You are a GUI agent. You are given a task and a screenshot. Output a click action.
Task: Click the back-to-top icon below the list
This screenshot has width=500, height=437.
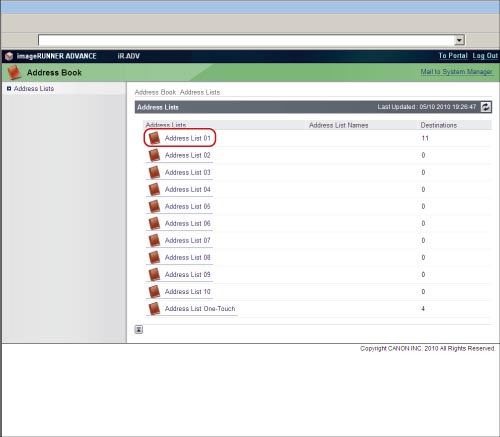tap(139, 329)
